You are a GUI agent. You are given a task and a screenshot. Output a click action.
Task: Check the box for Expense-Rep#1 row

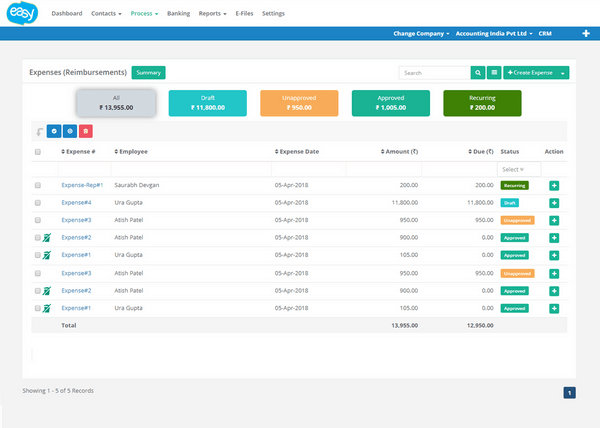pyautogui.click(x=38, y=186)
